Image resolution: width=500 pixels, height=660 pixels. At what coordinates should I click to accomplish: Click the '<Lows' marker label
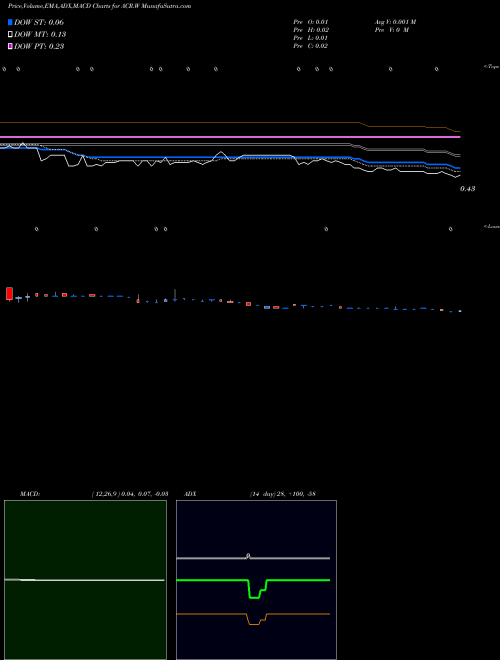pos(492,226)
